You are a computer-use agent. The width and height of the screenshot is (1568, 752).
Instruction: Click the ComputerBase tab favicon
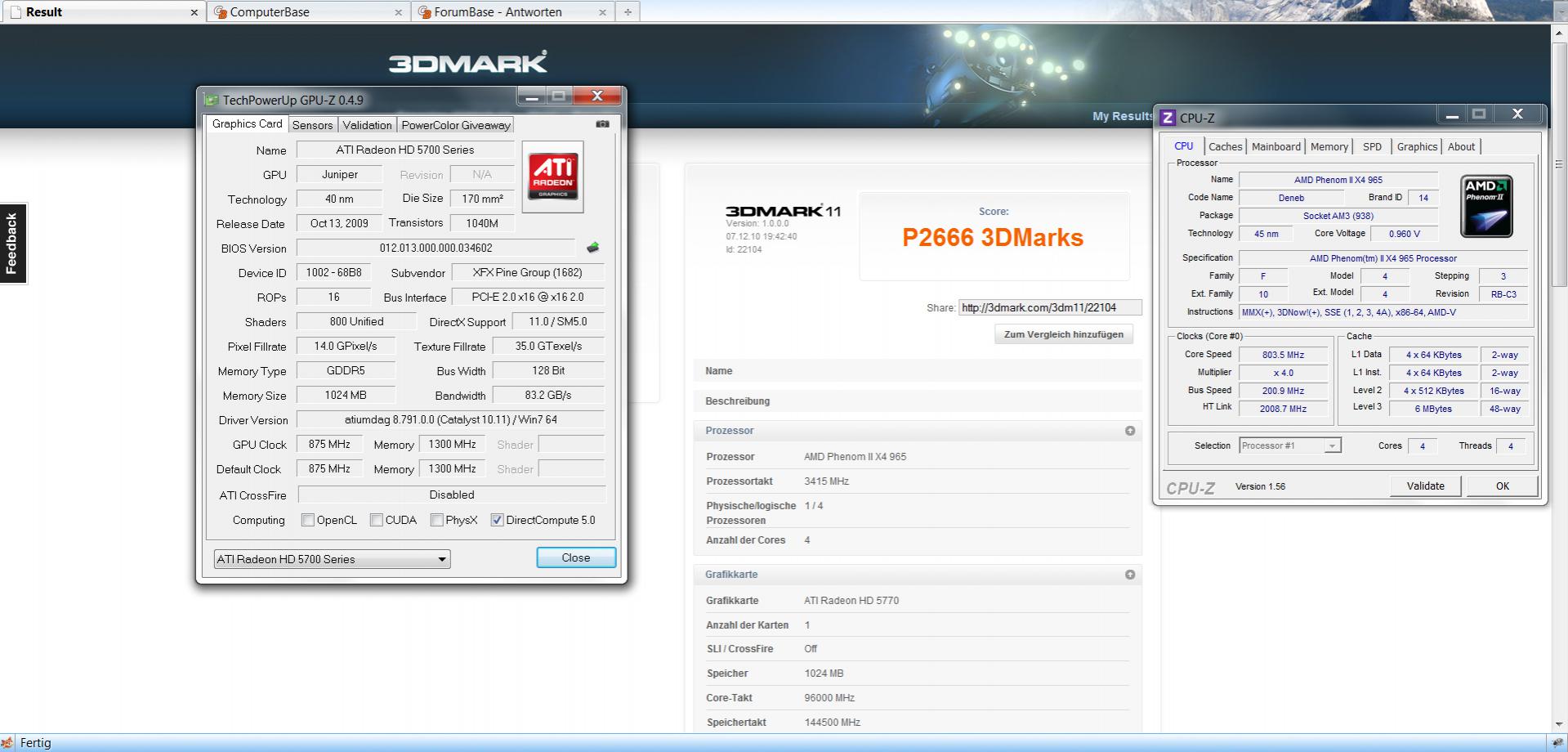pos(220,12)
